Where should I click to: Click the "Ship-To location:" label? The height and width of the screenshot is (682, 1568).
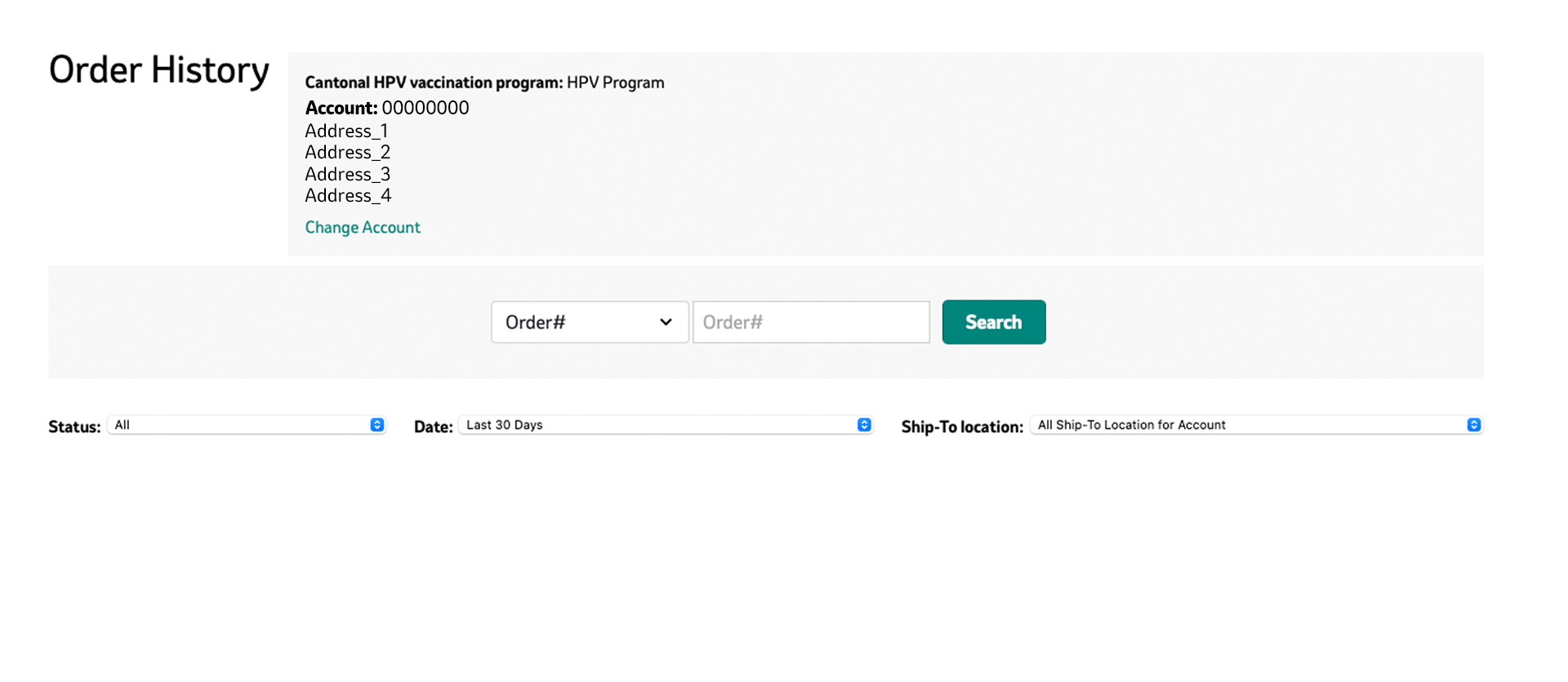coord(962,427)
